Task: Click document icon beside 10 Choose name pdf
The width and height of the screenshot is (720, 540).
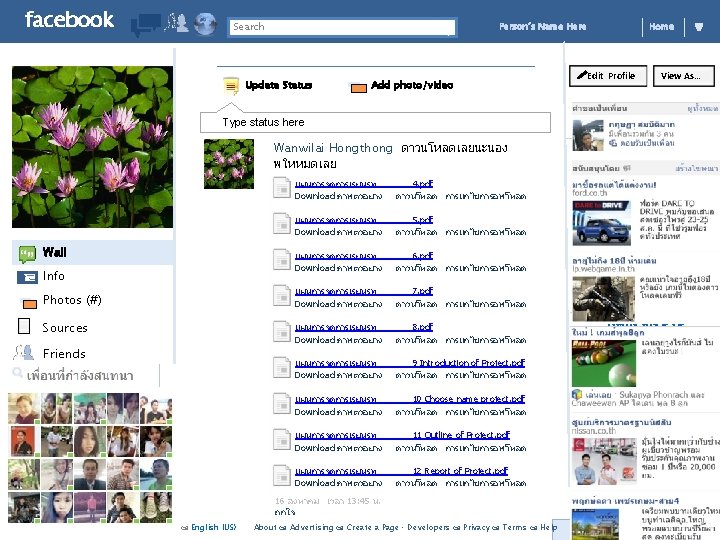Action: [x=282, y=403]
